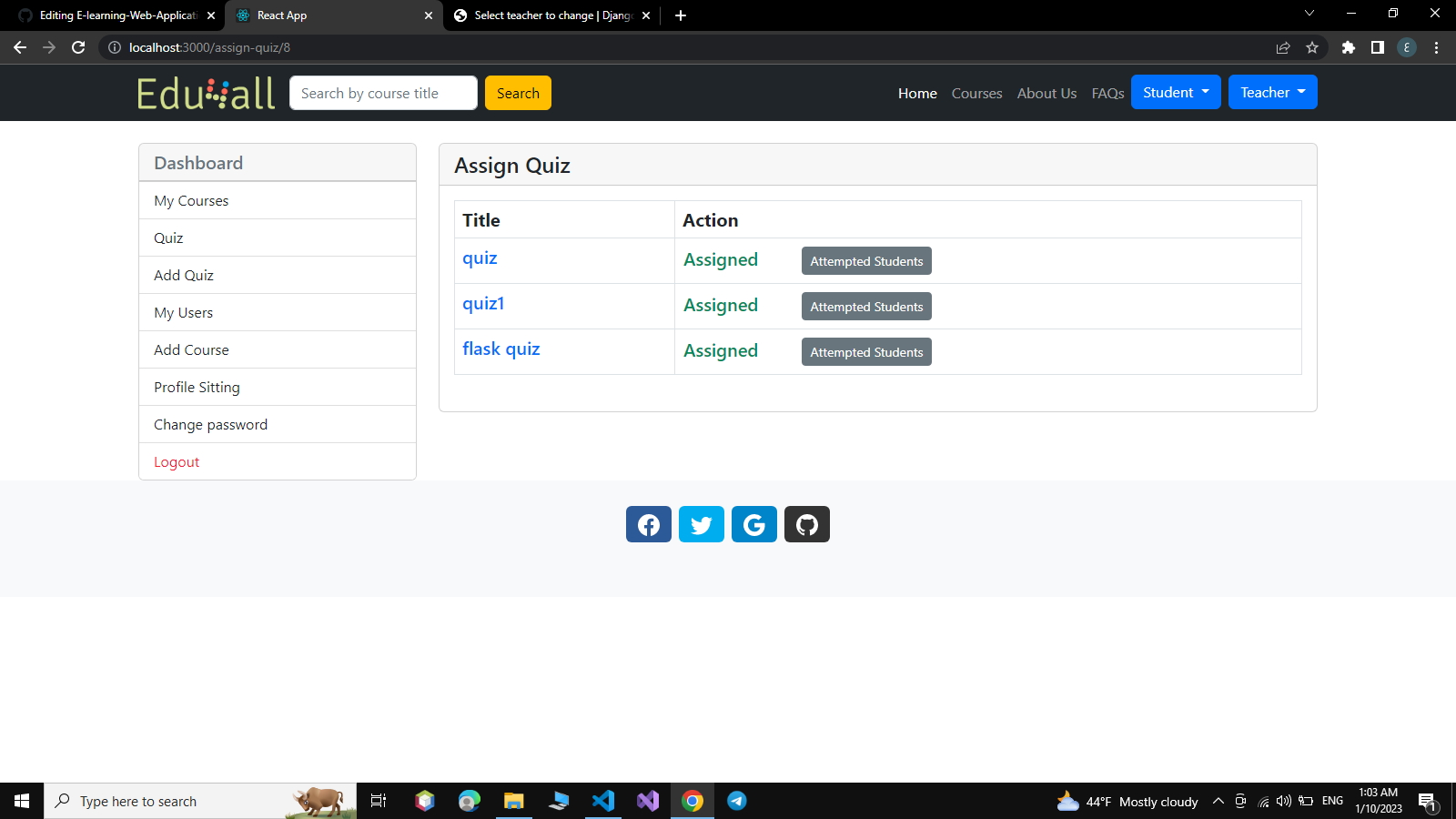Viewport: 1456px width, 819px height.
Task: View Attempted Students for flask quiz
Action: click(866, 352)
